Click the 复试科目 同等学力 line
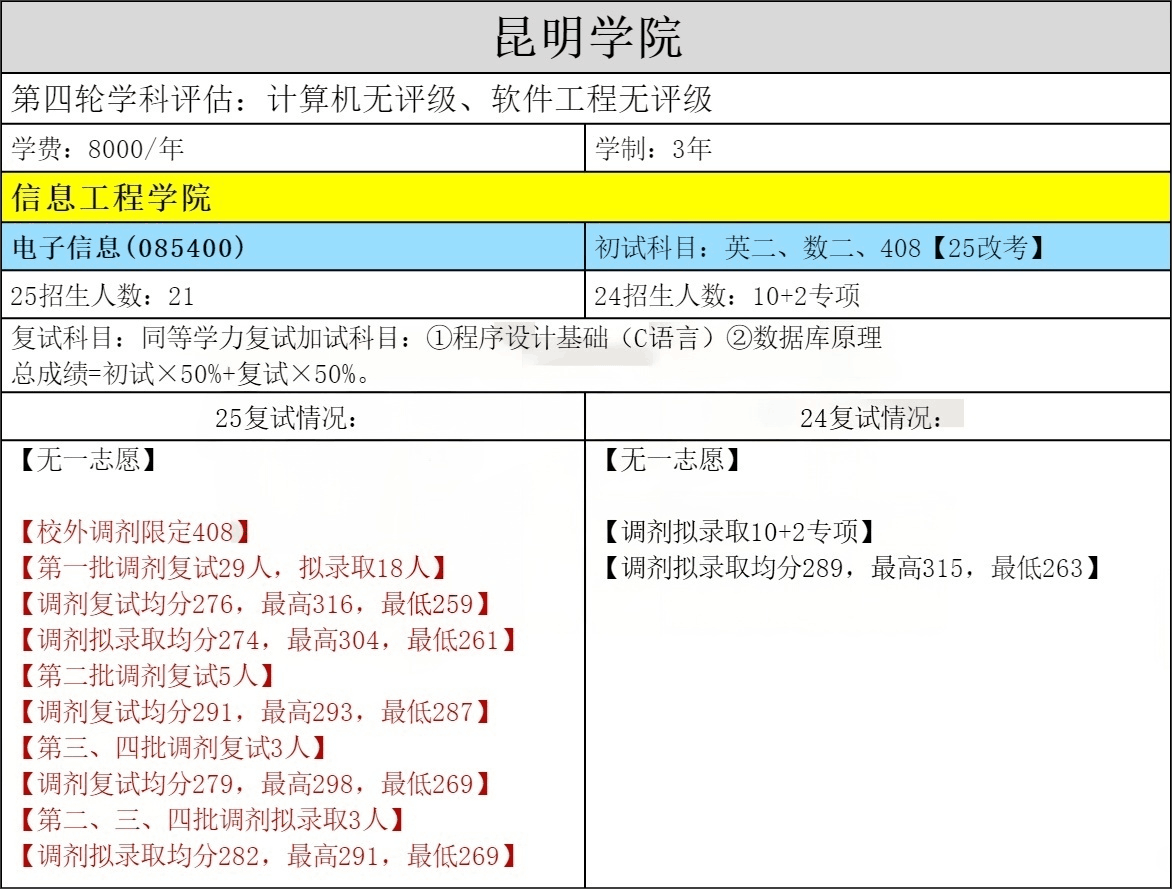 [447, 338]
